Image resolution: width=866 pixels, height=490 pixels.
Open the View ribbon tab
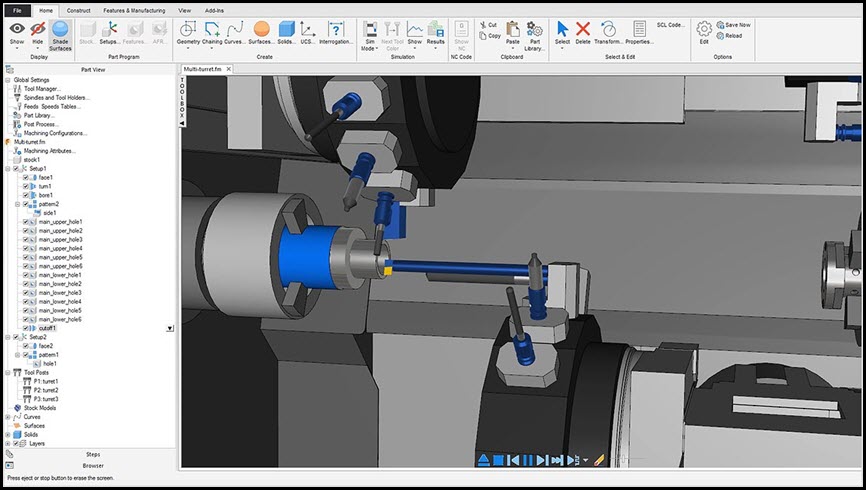[184, 10]
